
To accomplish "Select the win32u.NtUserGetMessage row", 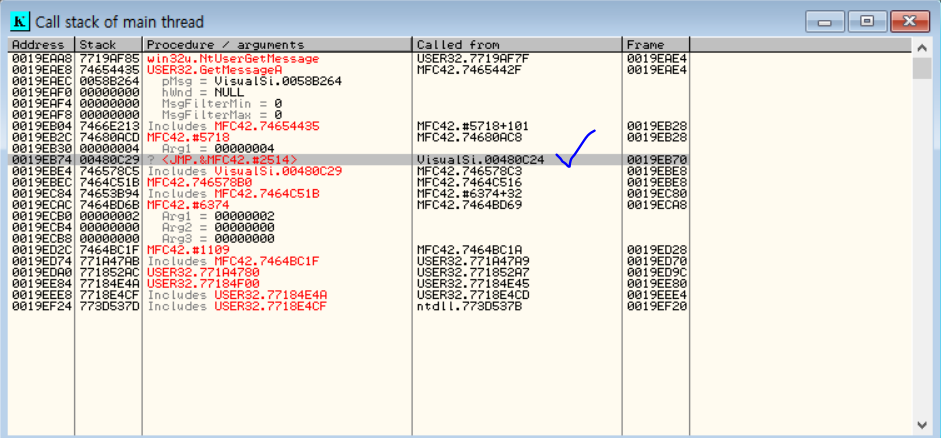I will pyautogui.click(x=460, y=59).
